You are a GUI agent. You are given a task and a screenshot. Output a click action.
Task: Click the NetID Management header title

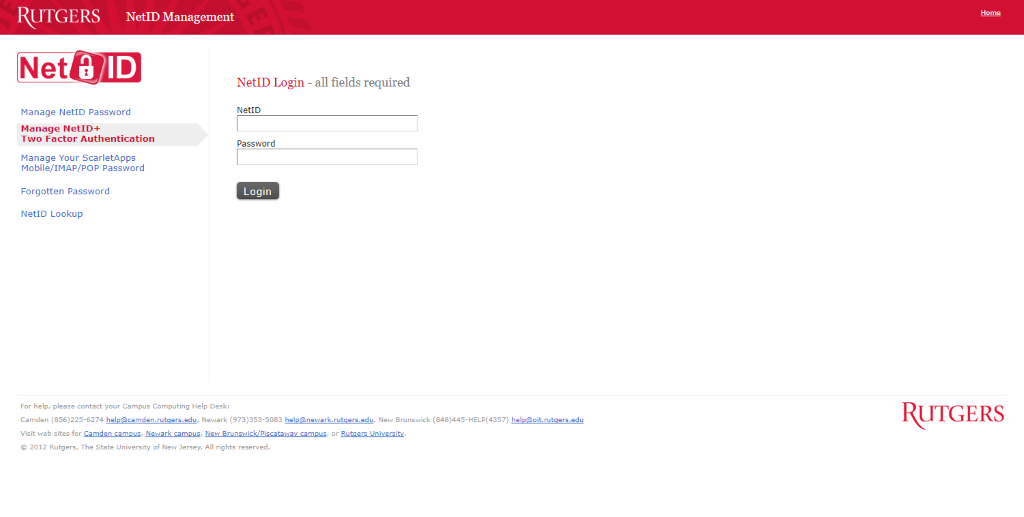[180, 17]
